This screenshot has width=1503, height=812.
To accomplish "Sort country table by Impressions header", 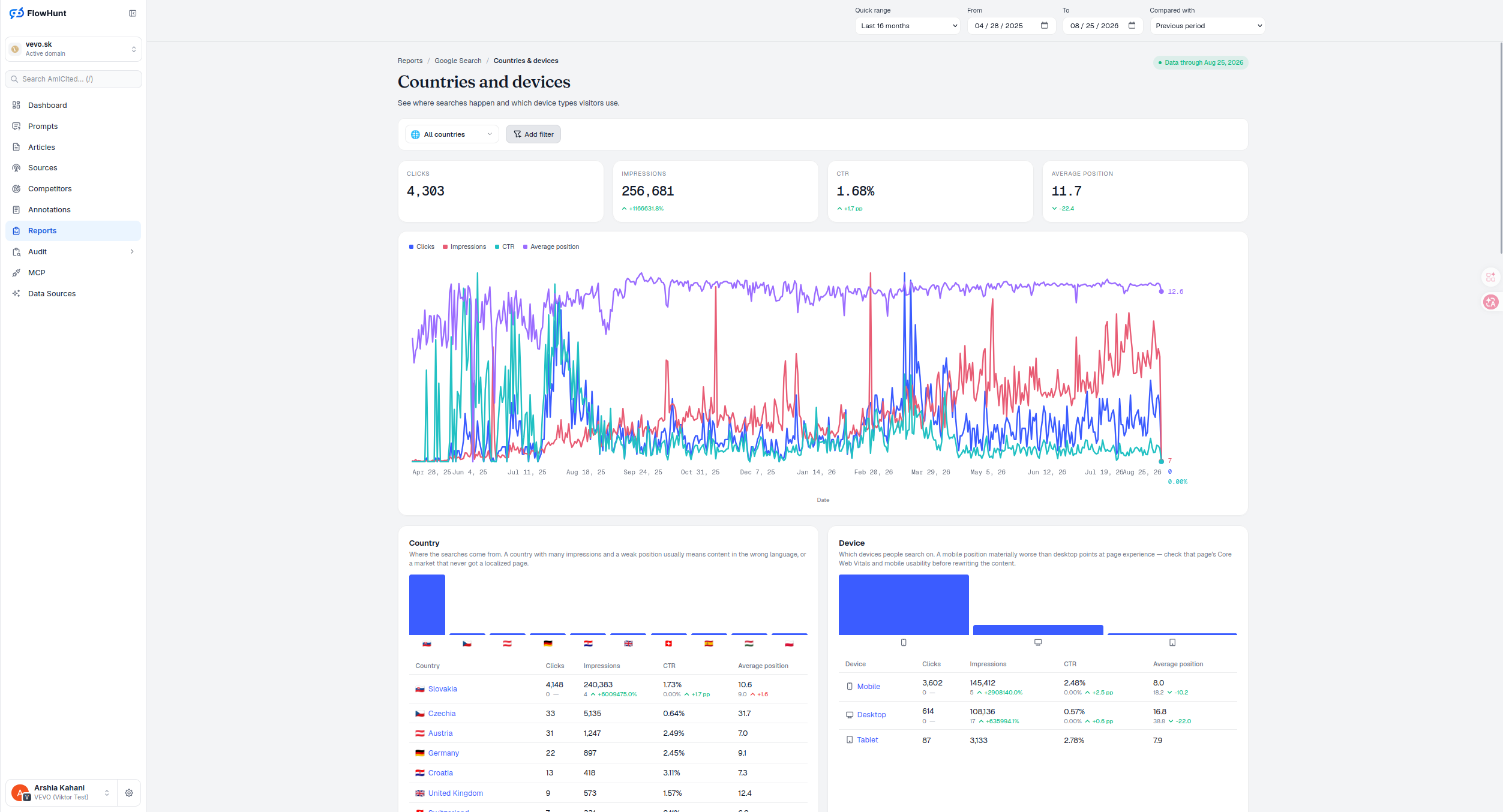I will point(601,666).
